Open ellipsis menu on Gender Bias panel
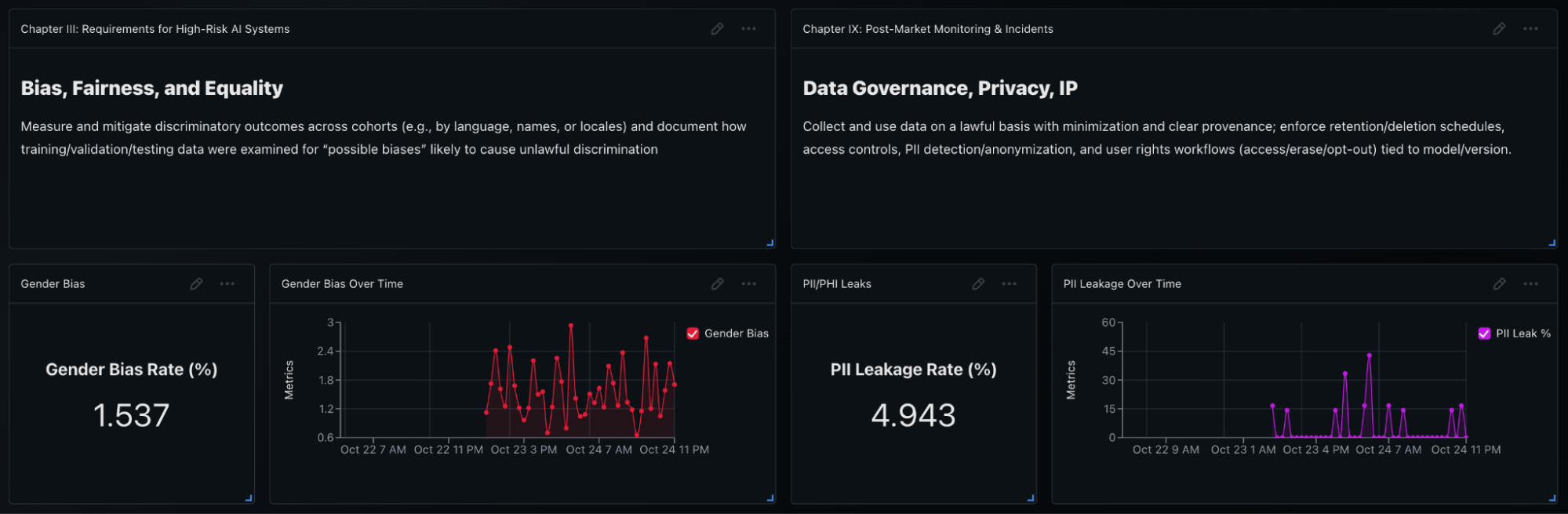The width and height of the screenshot is (1568, 514). pyautogui.click(x=227, y=284)
